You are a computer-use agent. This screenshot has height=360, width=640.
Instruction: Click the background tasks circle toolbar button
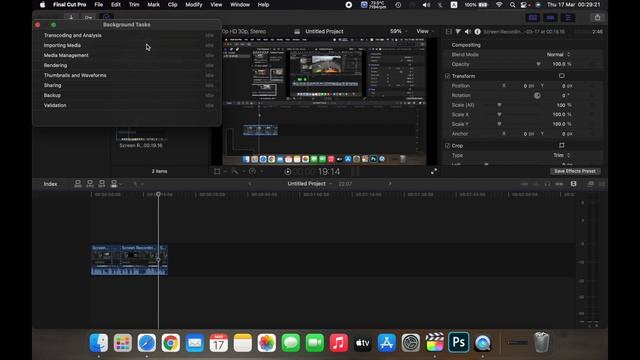click(107, 17)
